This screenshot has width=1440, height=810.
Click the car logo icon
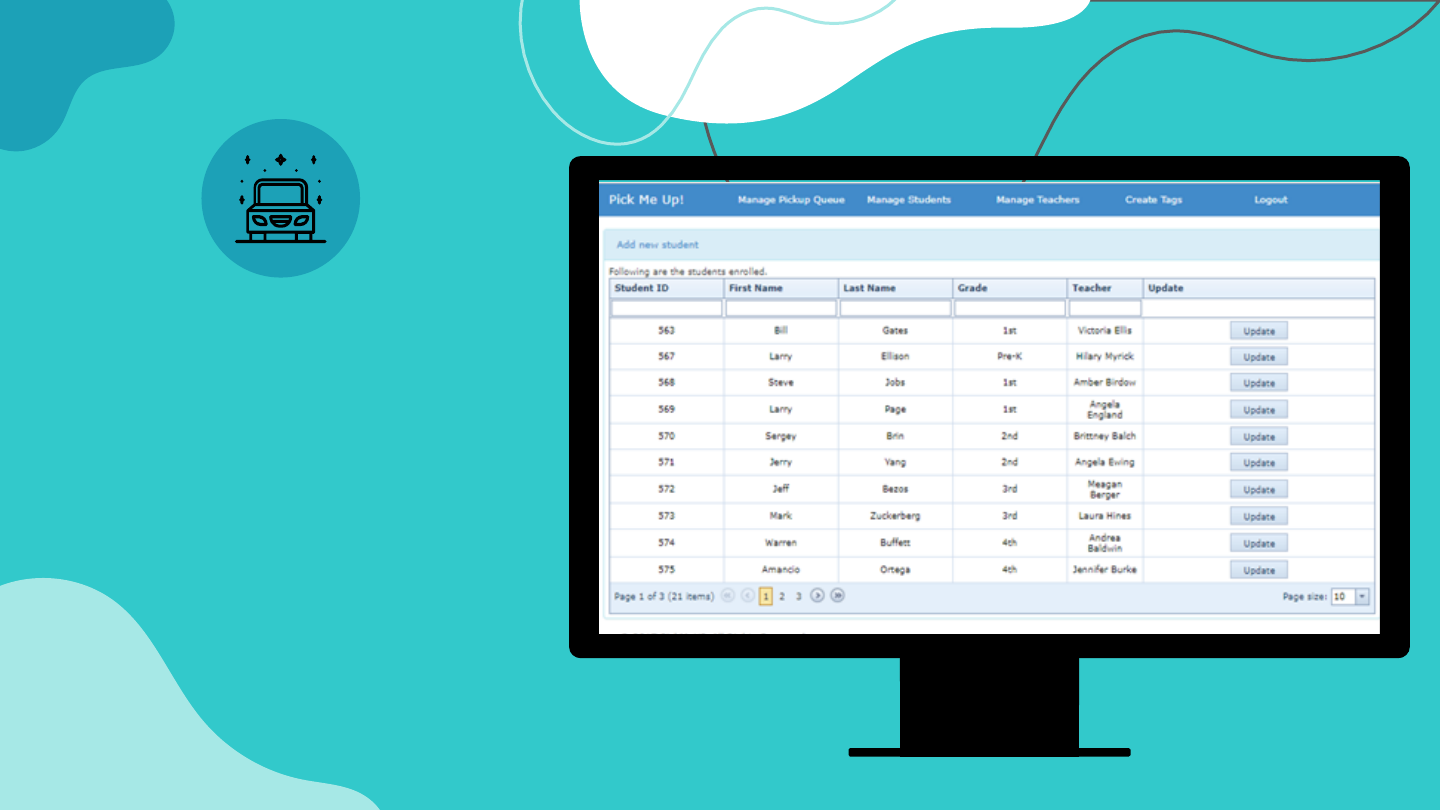(x=281, y=198)
